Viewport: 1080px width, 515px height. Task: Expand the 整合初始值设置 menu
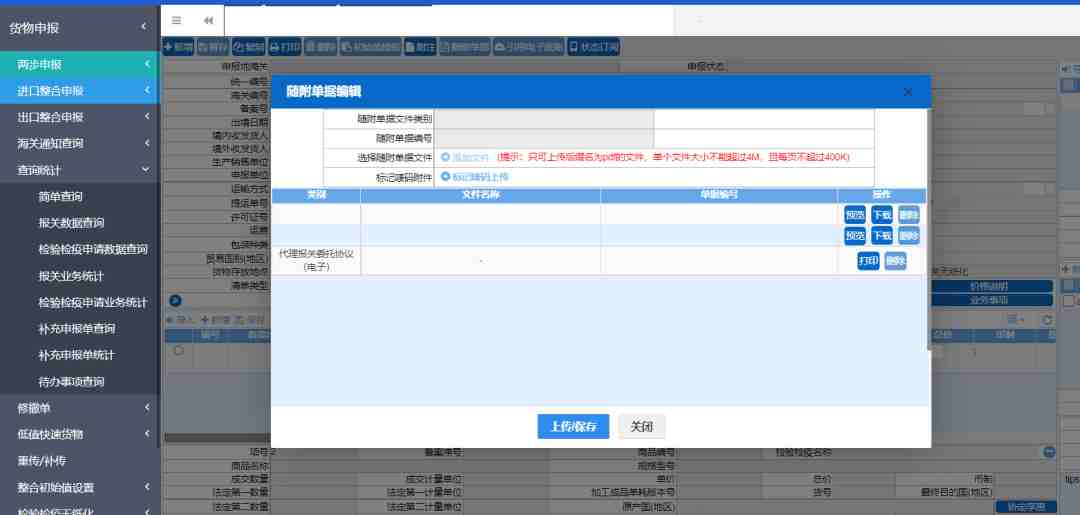click(80, 487)
